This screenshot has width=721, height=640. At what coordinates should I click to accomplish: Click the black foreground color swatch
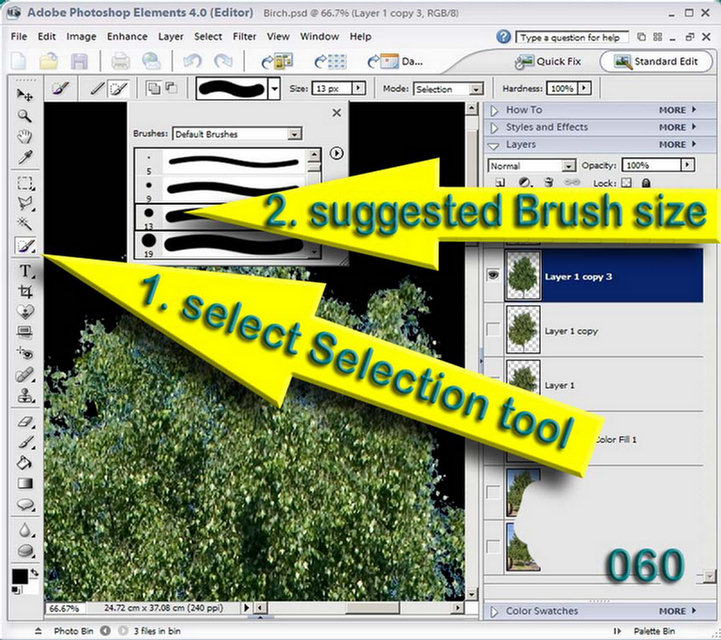click(x=19, y=576)
